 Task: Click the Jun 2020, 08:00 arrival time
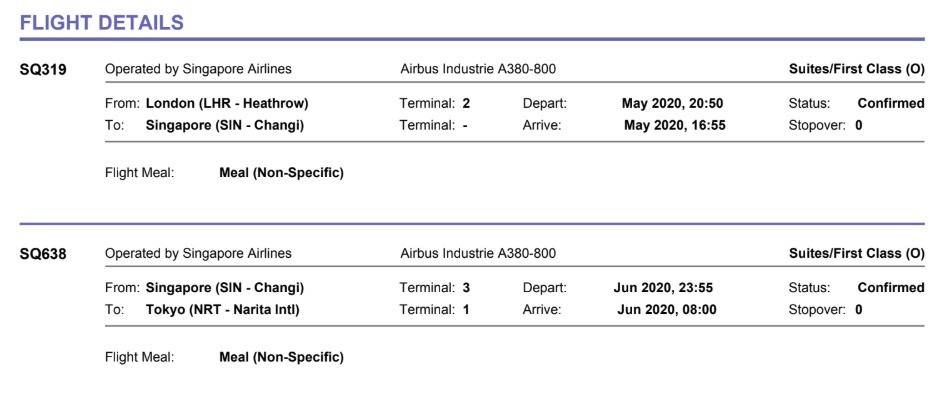[667, 309]
